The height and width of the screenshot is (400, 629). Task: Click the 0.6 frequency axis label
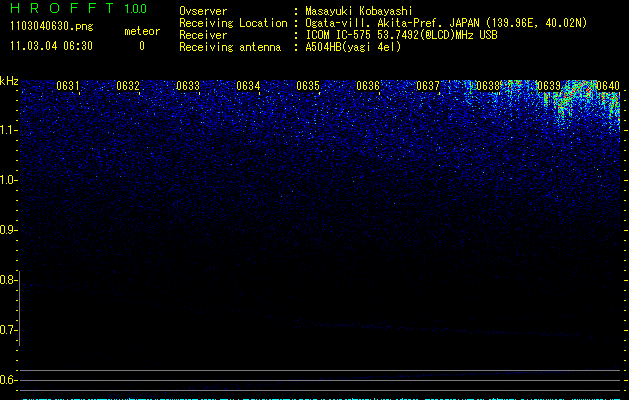click(x=8, y=380)
